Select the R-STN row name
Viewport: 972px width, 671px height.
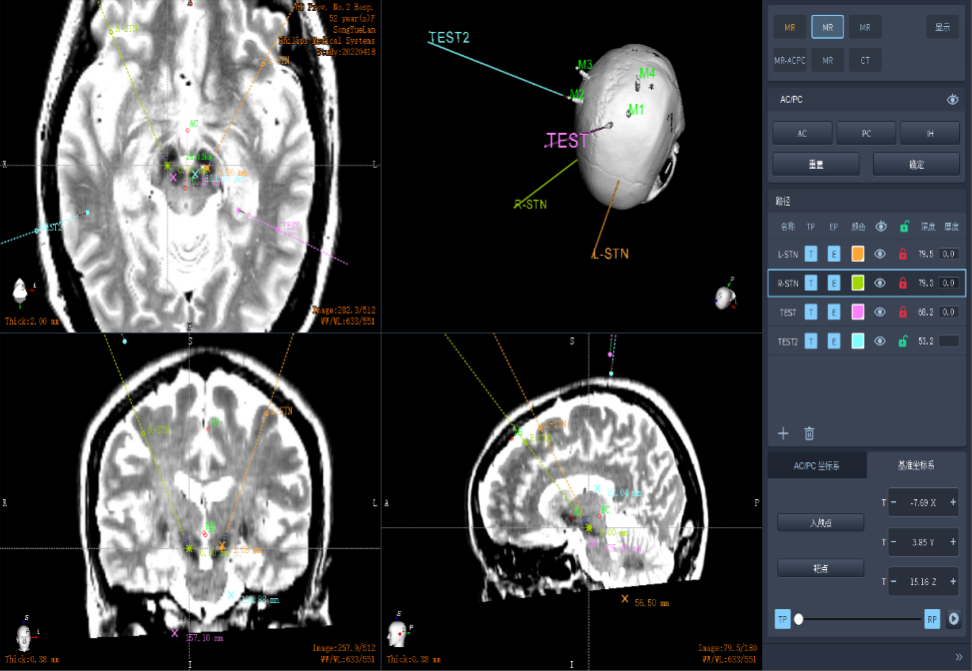tap(787, 283)
